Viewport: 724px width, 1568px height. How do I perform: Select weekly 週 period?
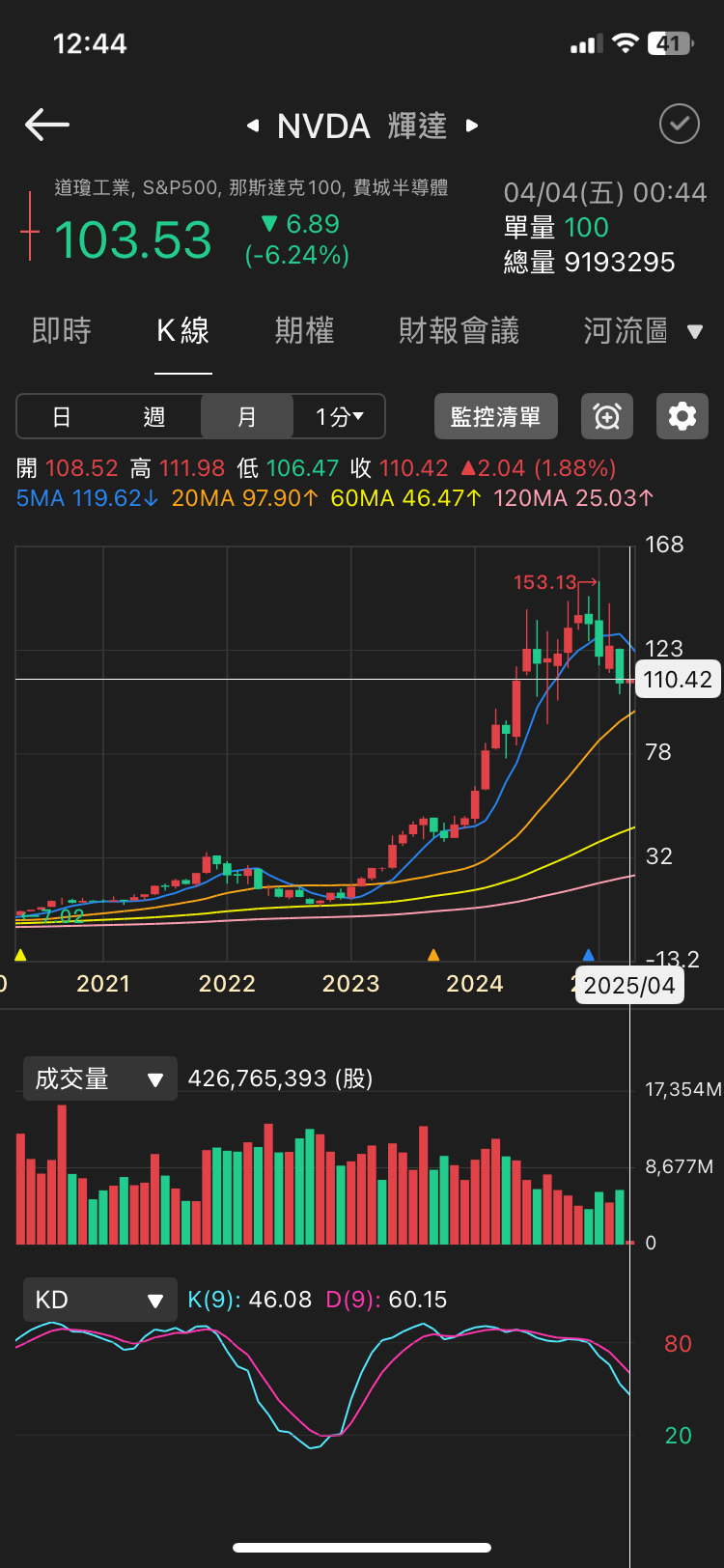coord(154,417)
